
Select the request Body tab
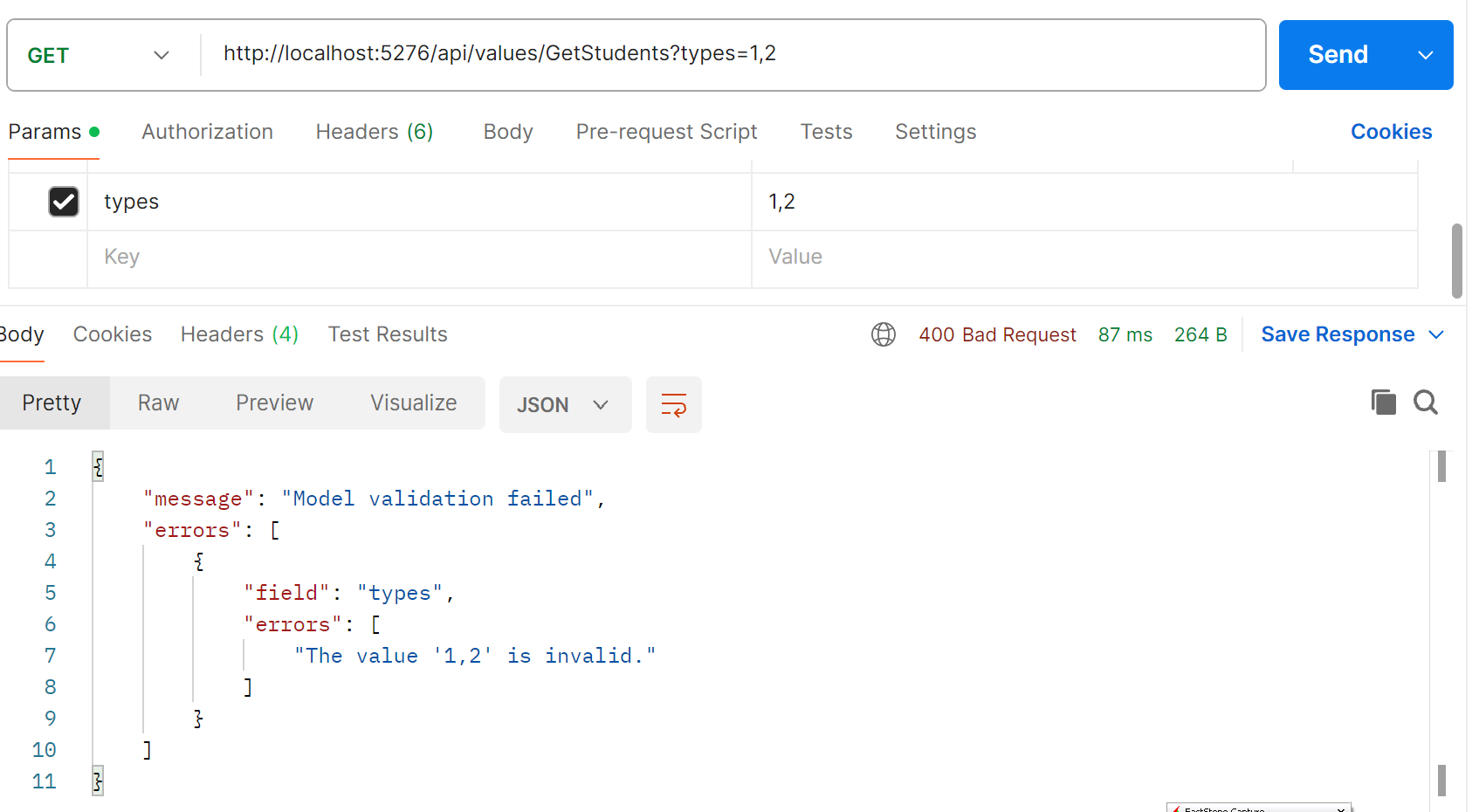coord(508,132)
